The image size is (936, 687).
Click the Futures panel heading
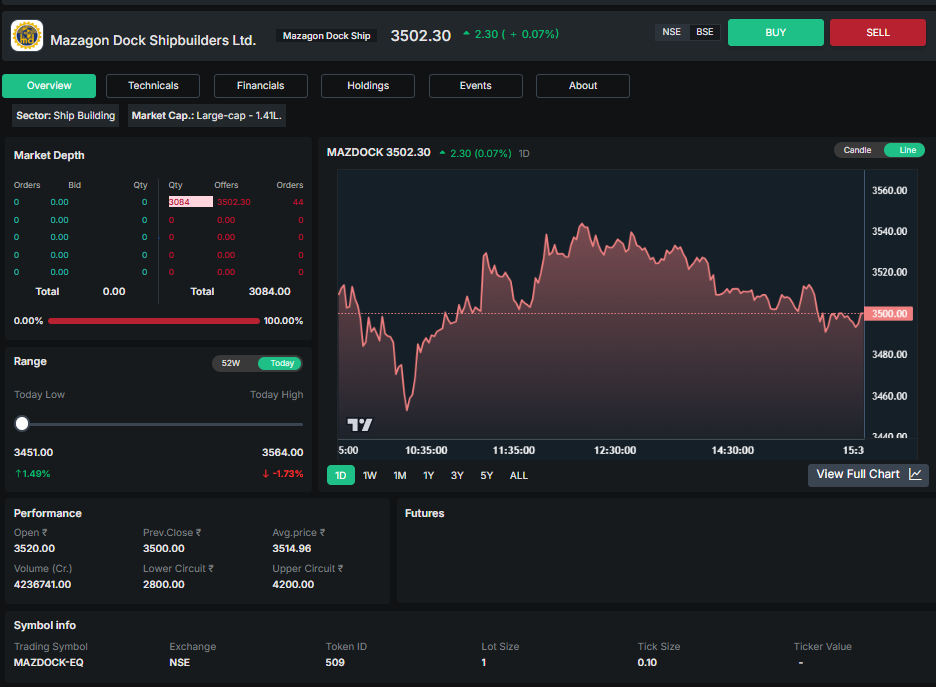coord(424,513)
